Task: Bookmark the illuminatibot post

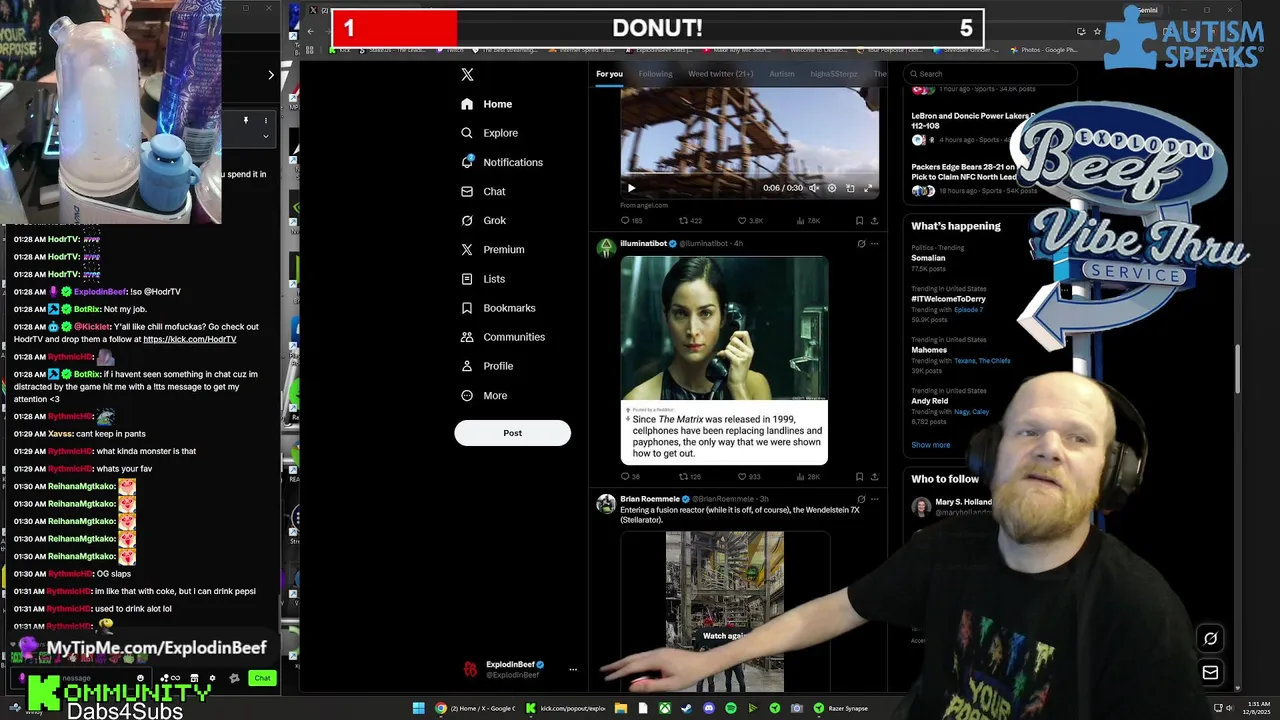Action: (859, 477)
